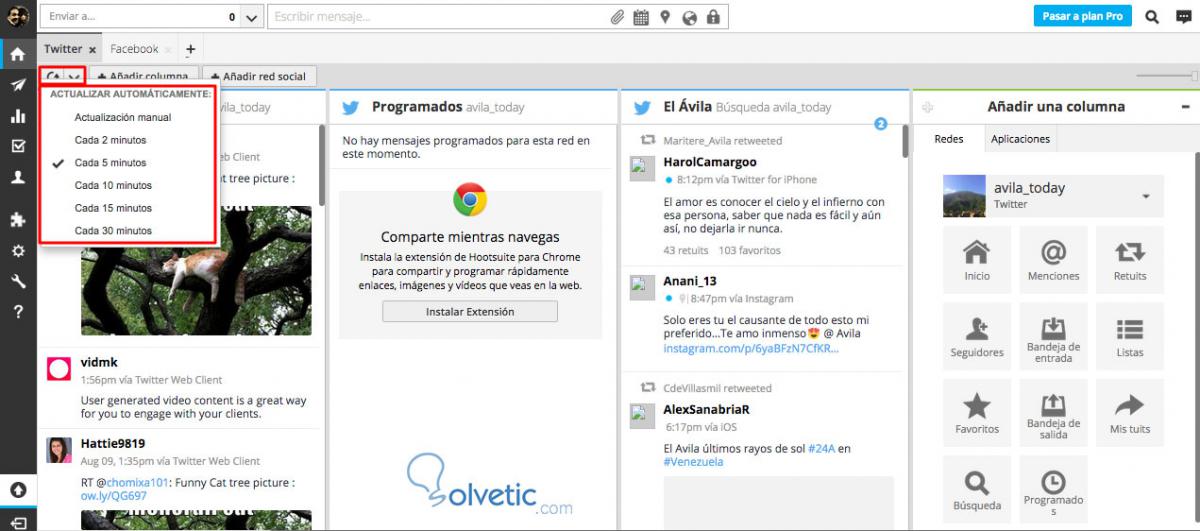Open the scheduling calendar icon
The image size is (1200, 531).
click(x=641, y=17)
